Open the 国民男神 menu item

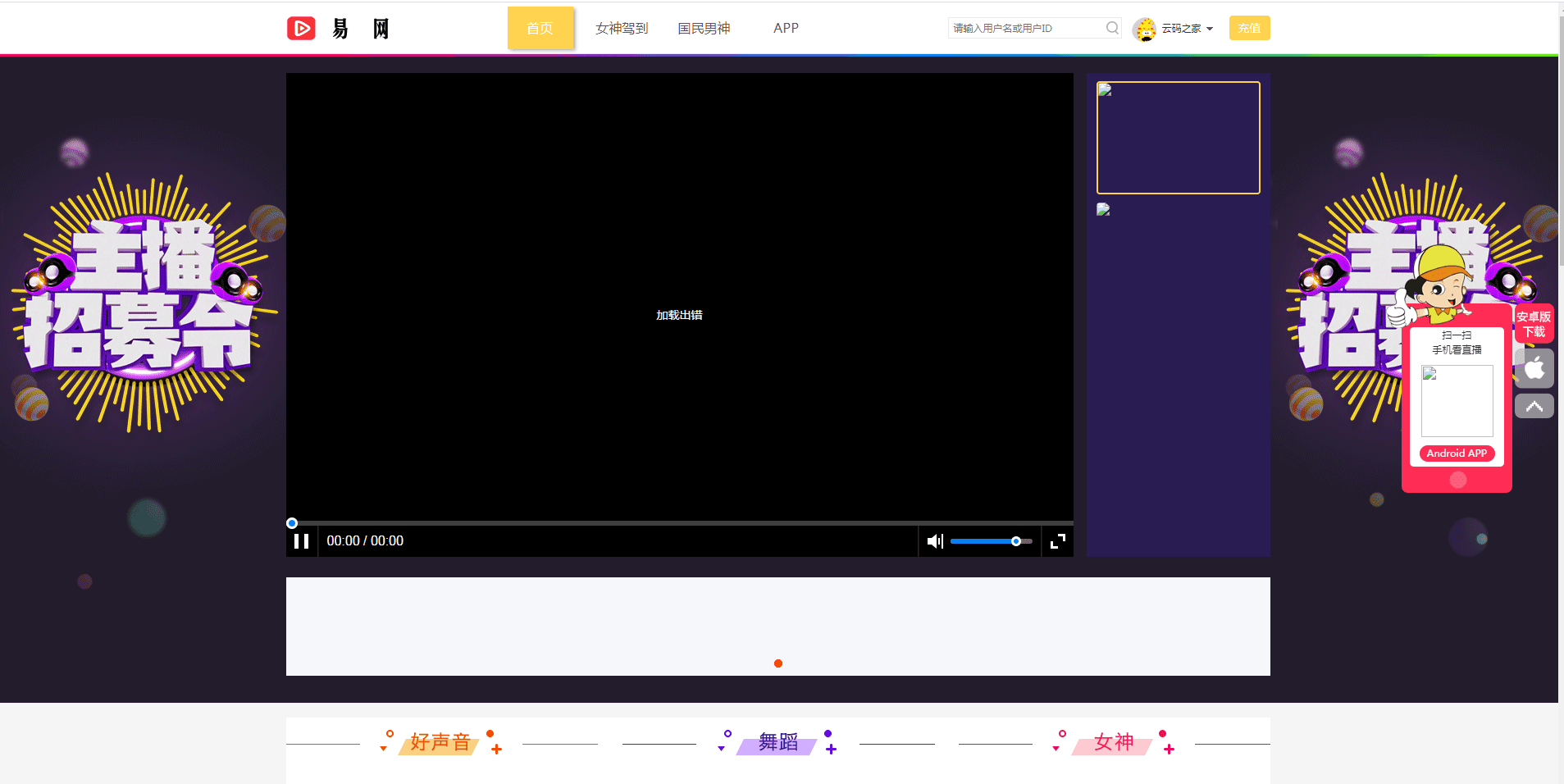click(x=704, y=29)
